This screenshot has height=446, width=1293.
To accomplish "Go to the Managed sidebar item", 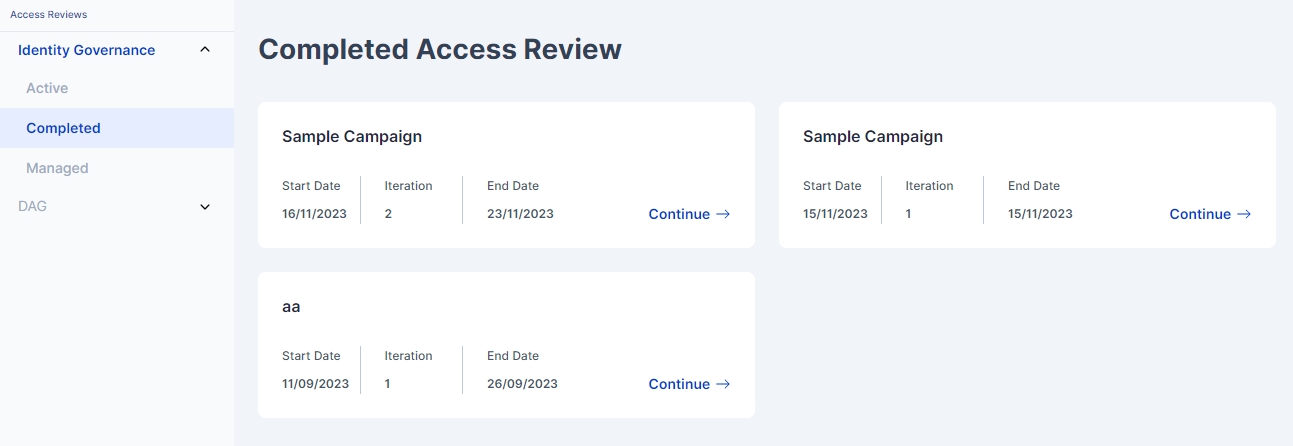I will (57, 168).
